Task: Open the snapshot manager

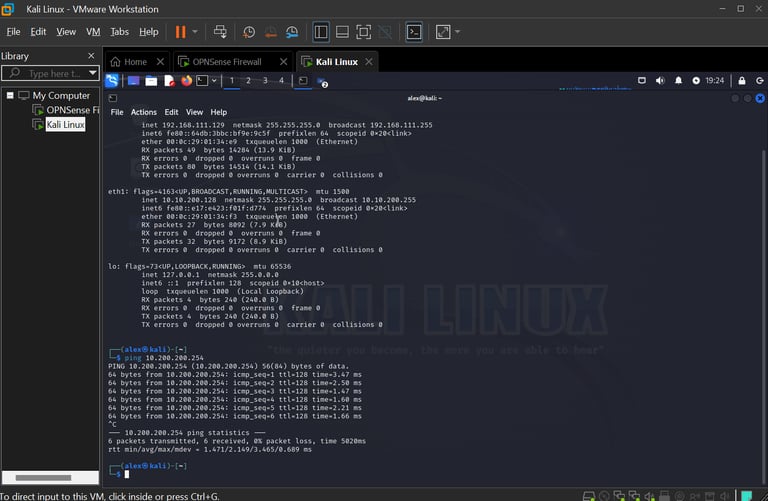Action: (292, 32)
